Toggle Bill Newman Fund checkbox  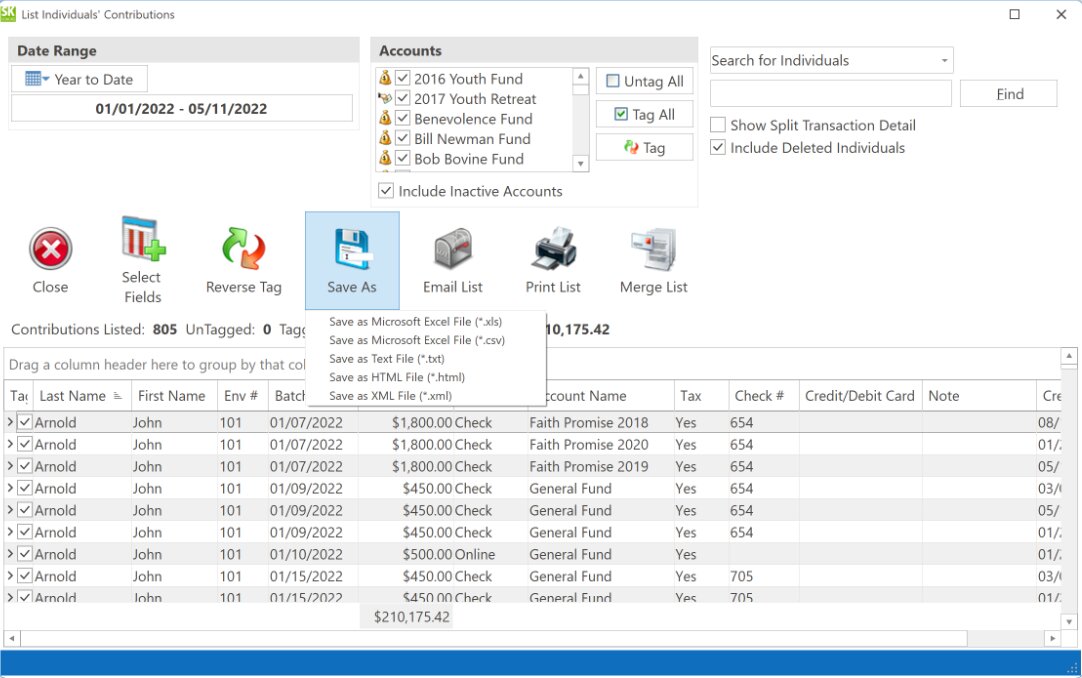tap(403, 139)
